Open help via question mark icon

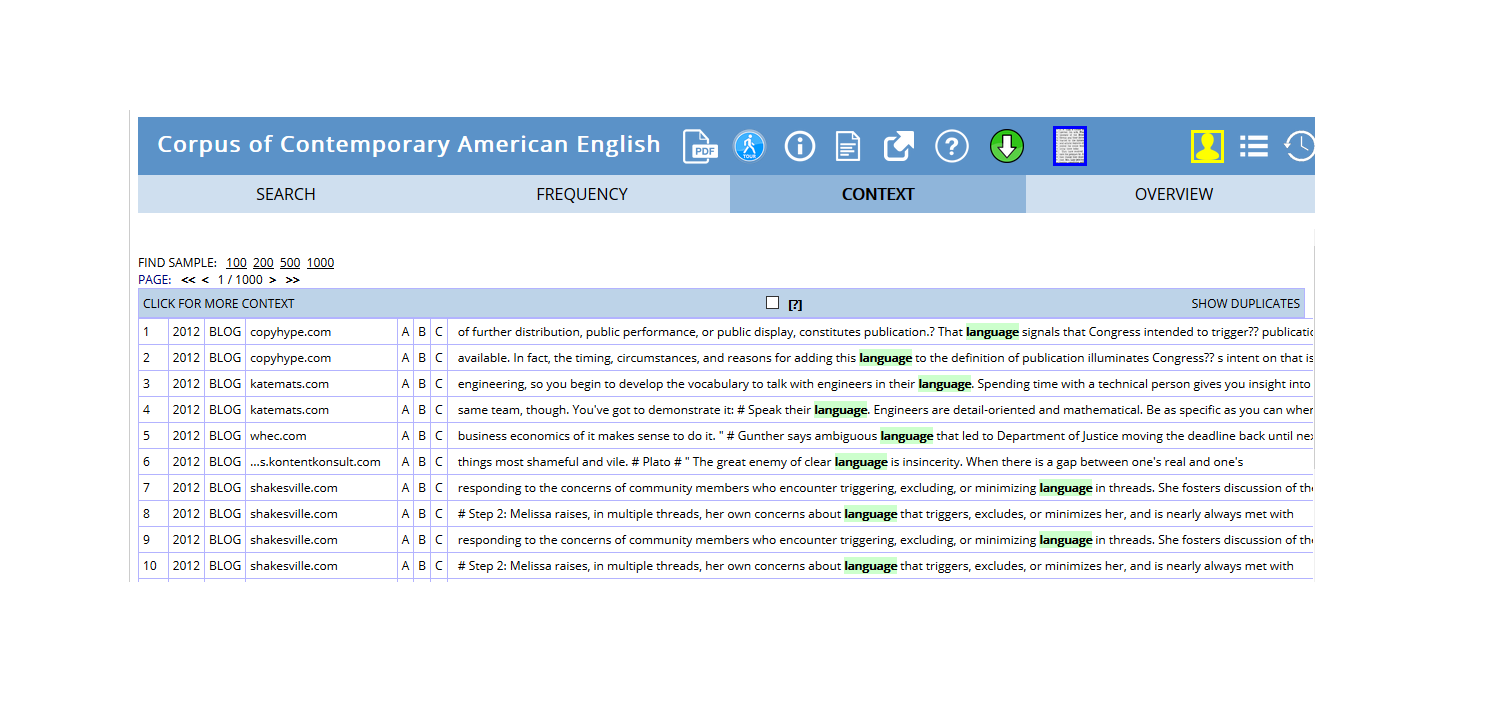[x=951, y=147]
